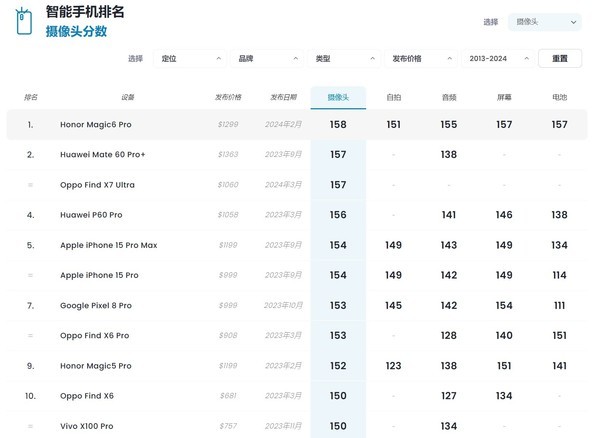Switch to the 屏幕 column tab
Screen dimensions: 600x438
tap(504, 98)
